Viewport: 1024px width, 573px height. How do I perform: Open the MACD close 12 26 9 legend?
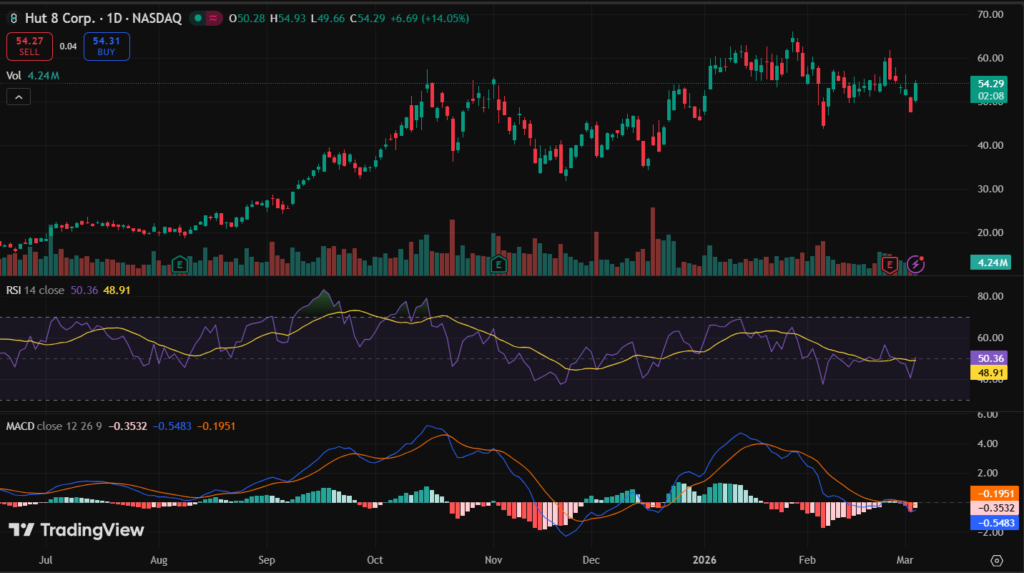pyautogui.click(x=58, y=427)
